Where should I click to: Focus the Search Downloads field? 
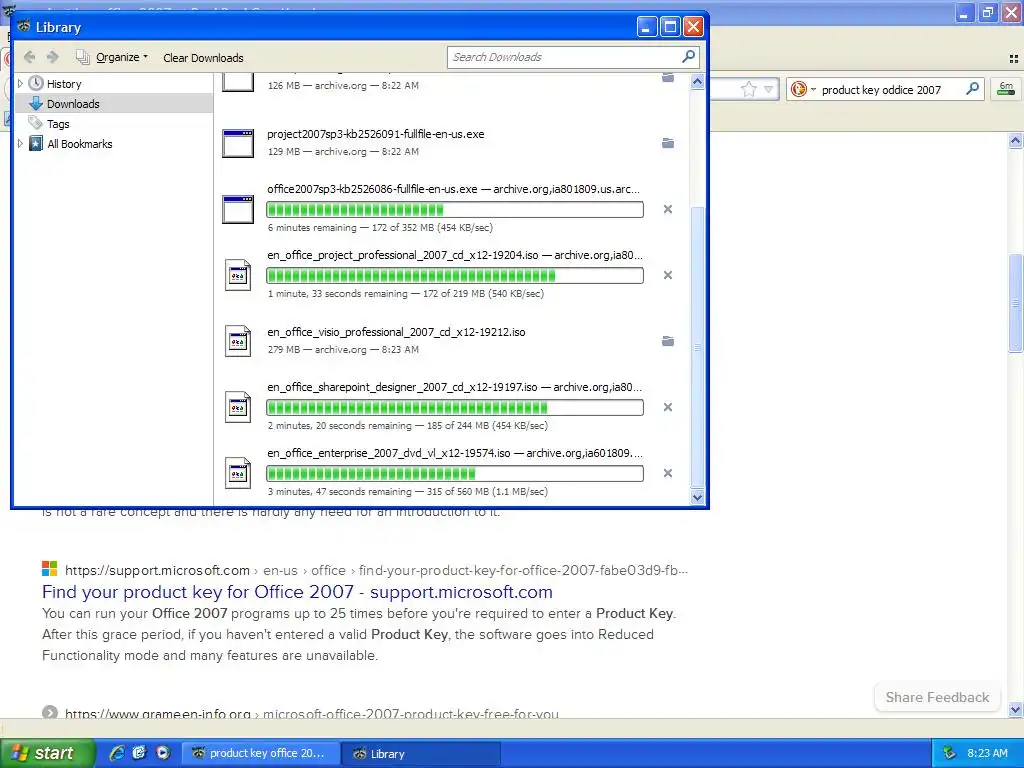point(565,57)
